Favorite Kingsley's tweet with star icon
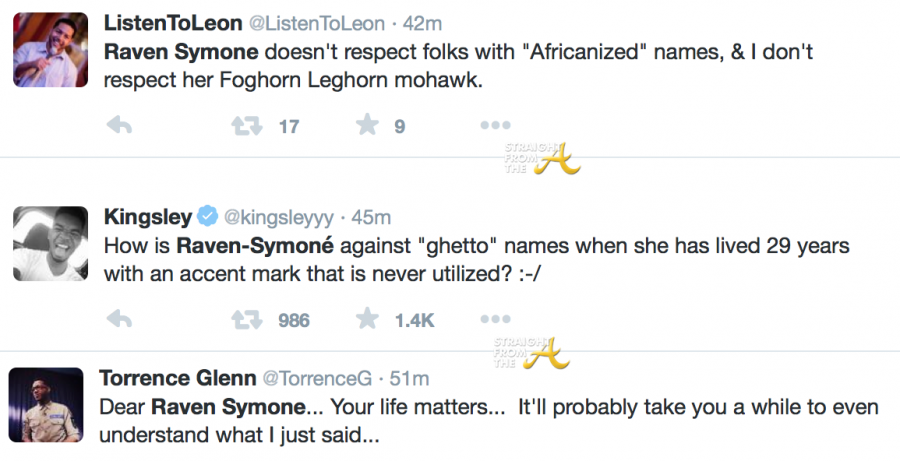 click(367, 319)
